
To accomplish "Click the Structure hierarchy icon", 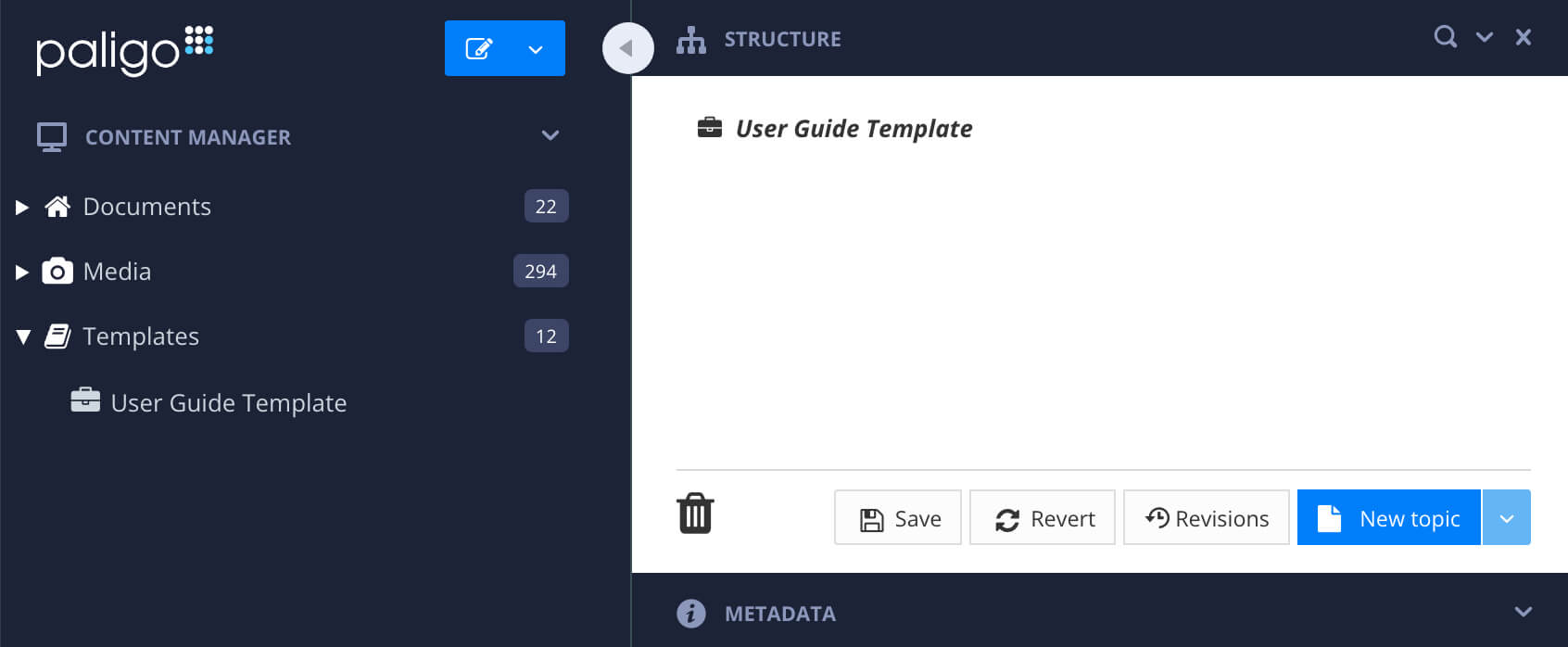I will (x=691, y=40).
